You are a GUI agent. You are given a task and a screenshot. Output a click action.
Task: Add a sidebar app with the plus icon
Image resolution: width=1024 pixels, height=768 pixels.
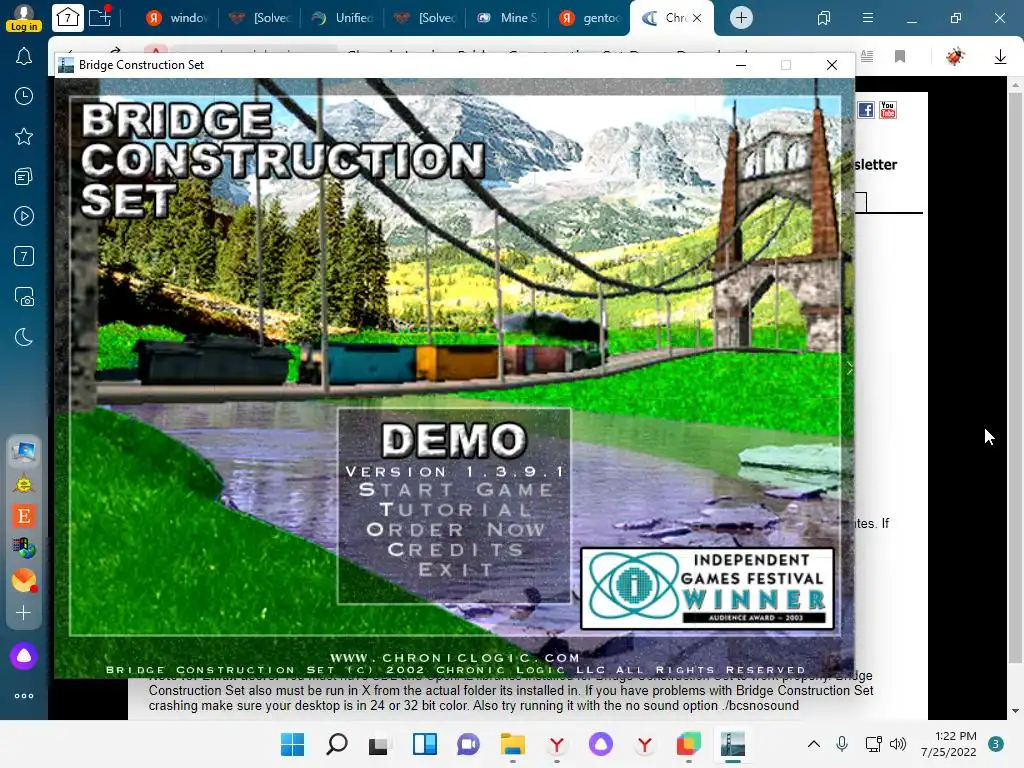pyautogui.click(x=24, y=613)
